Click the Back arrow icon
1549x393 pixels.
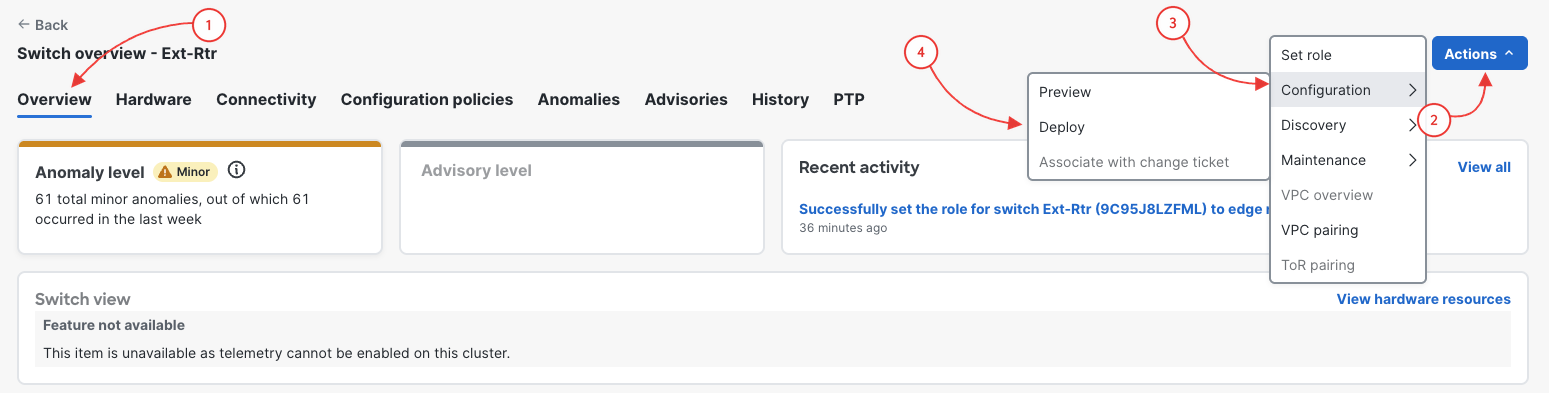(x=24, y=24)
